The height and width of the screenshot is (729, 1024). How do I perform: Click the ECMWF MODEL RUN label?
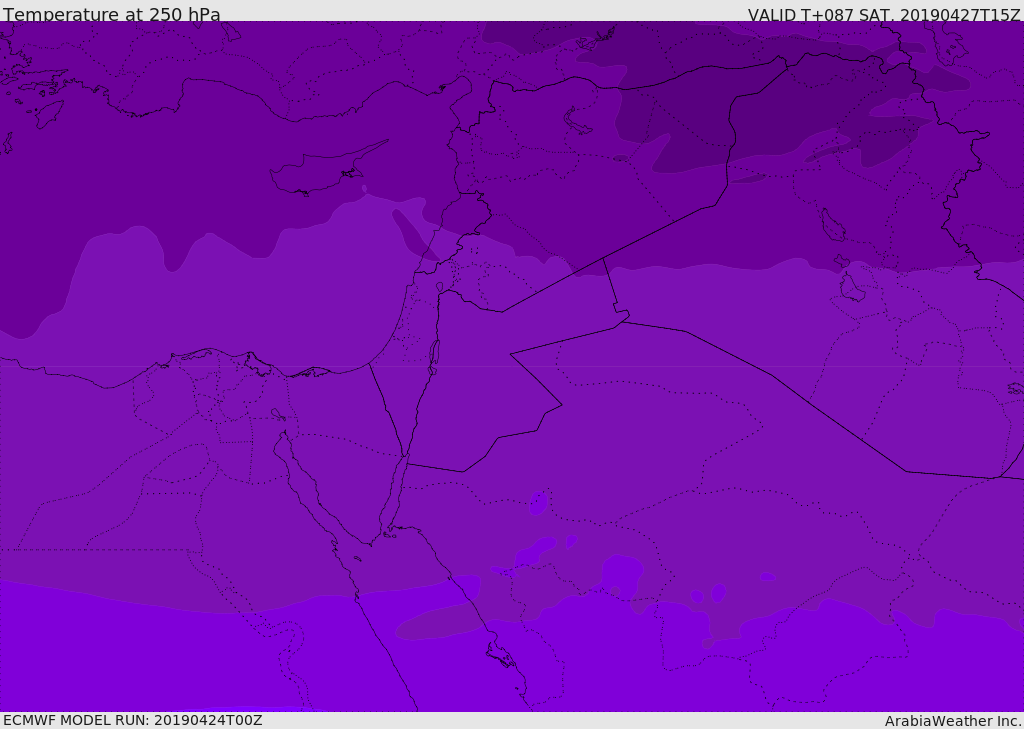pos(132,720)
